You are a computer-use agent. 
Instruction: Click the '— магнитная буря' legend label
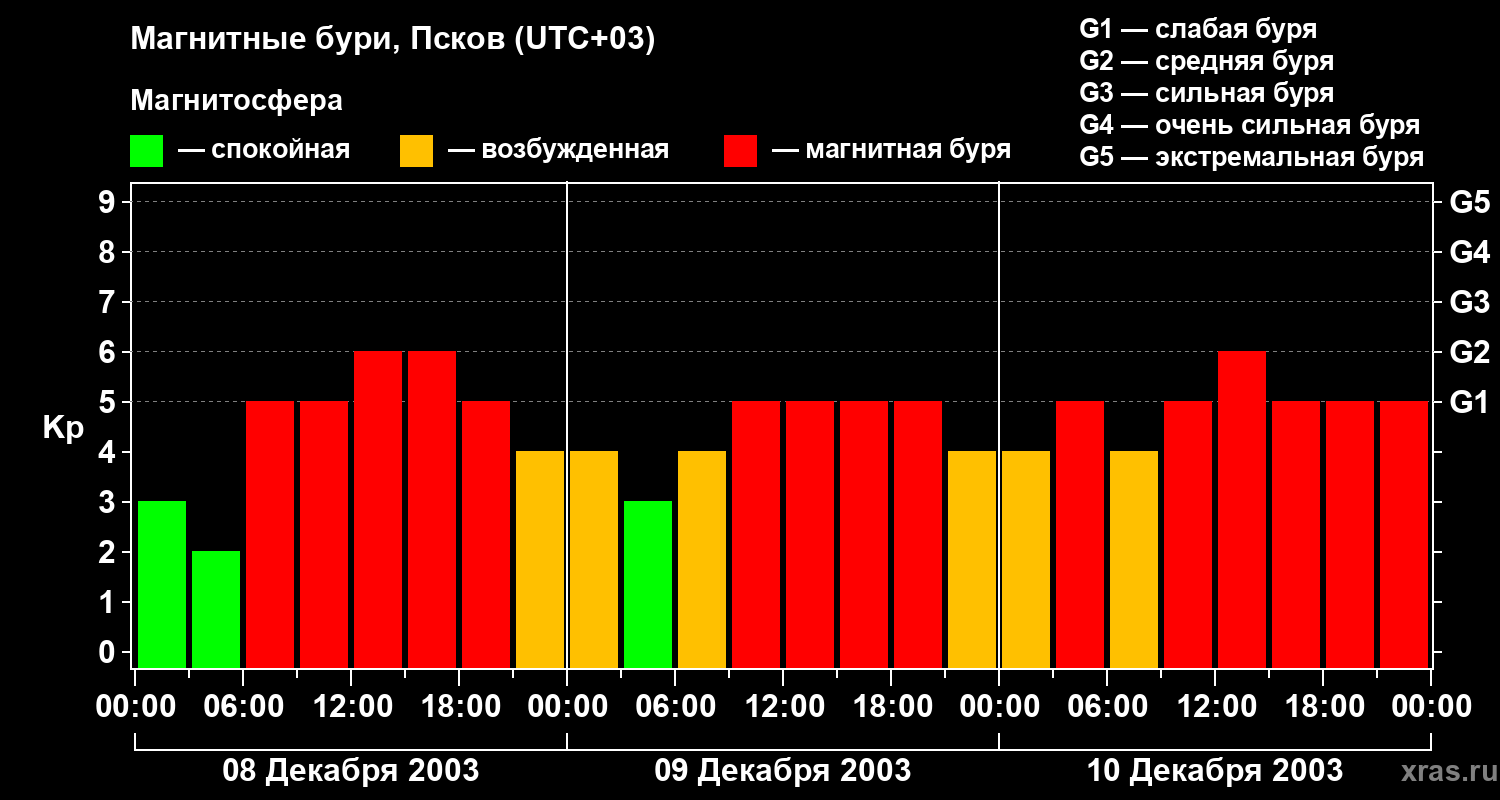[x=891, y=150]
